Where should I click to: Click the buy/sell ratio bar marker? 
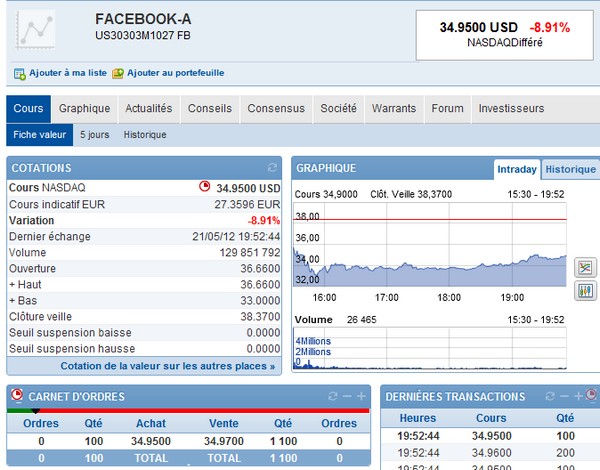(35, 411)
